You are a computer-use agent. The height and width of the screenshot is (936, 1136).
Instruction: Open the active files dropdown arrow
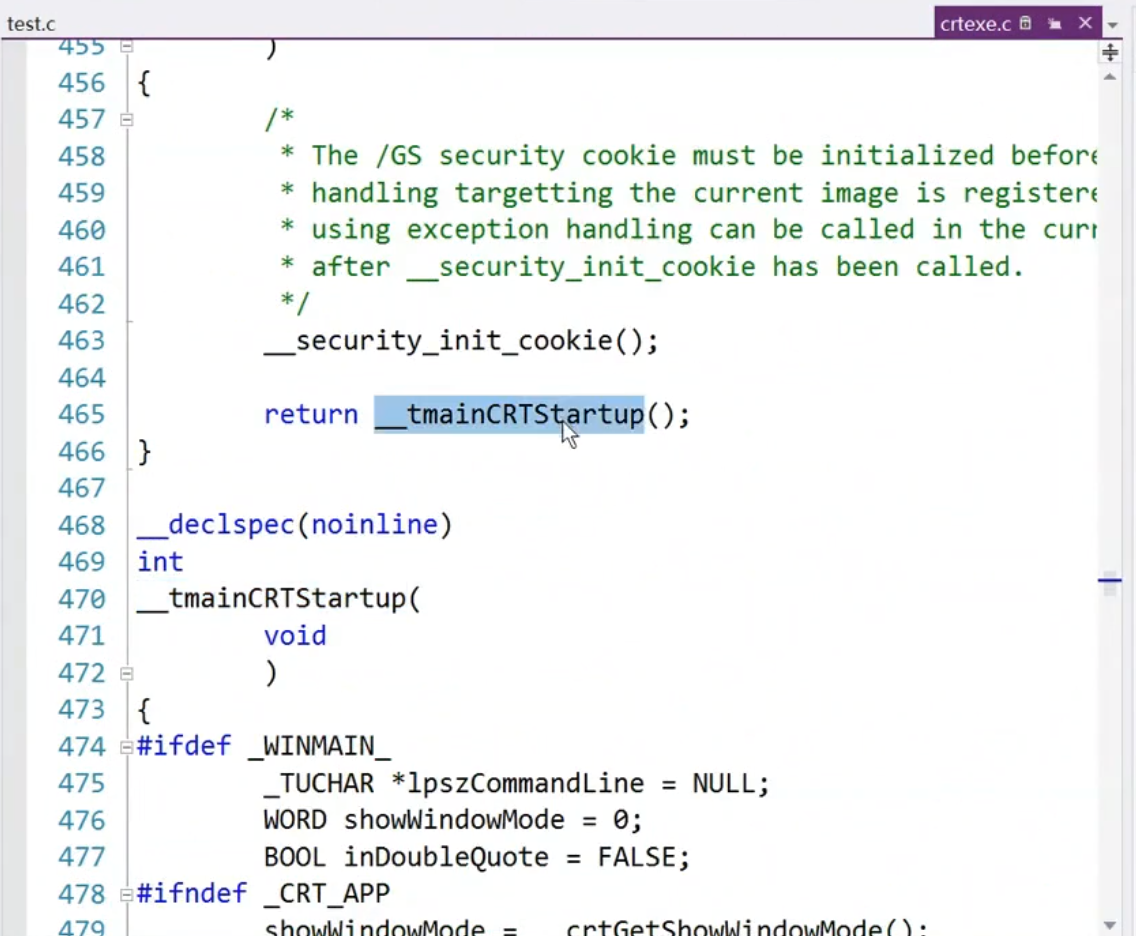pos(1113,25)
